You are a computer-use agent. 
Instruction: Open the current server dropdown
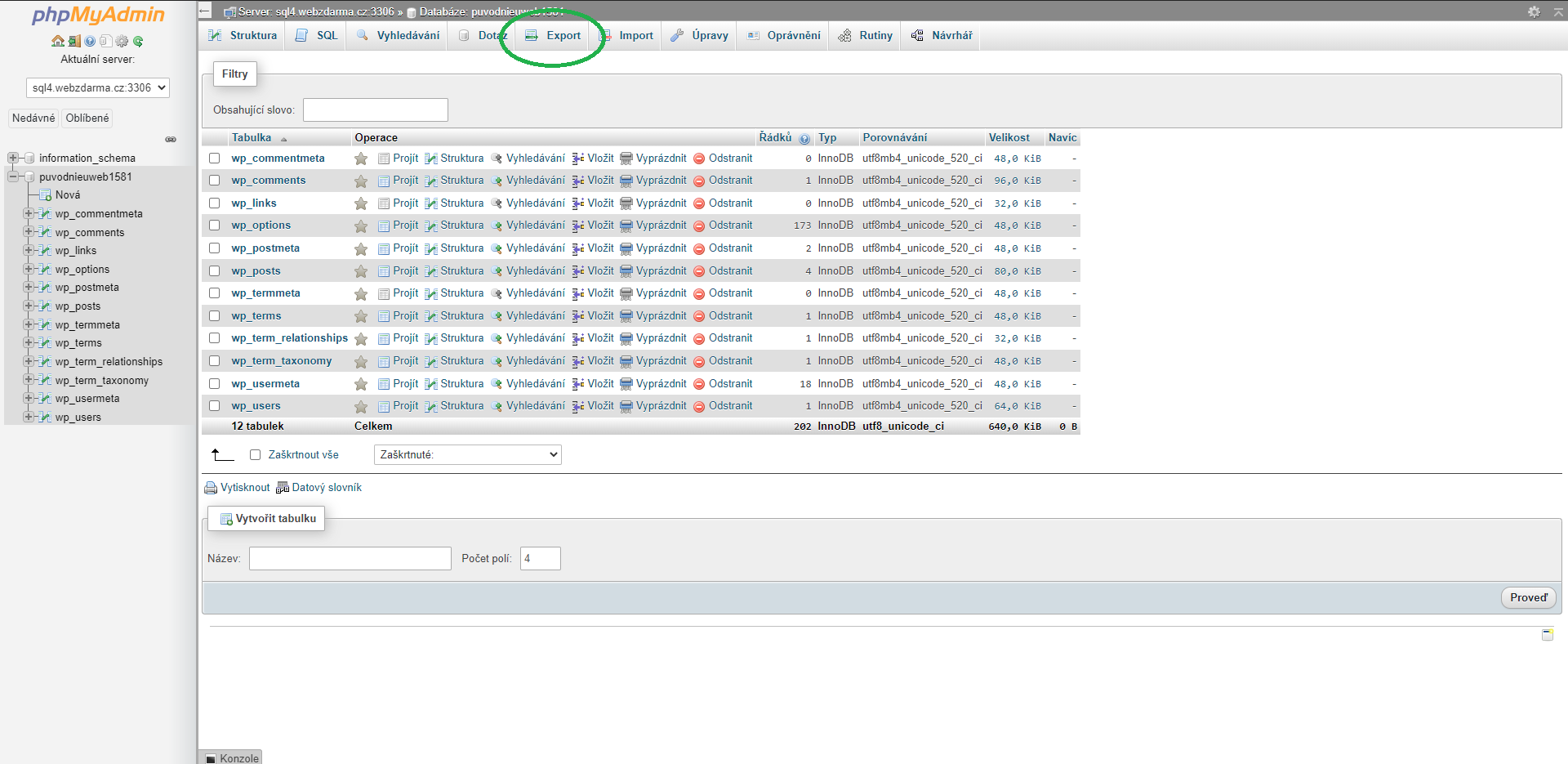coord(98,87)
